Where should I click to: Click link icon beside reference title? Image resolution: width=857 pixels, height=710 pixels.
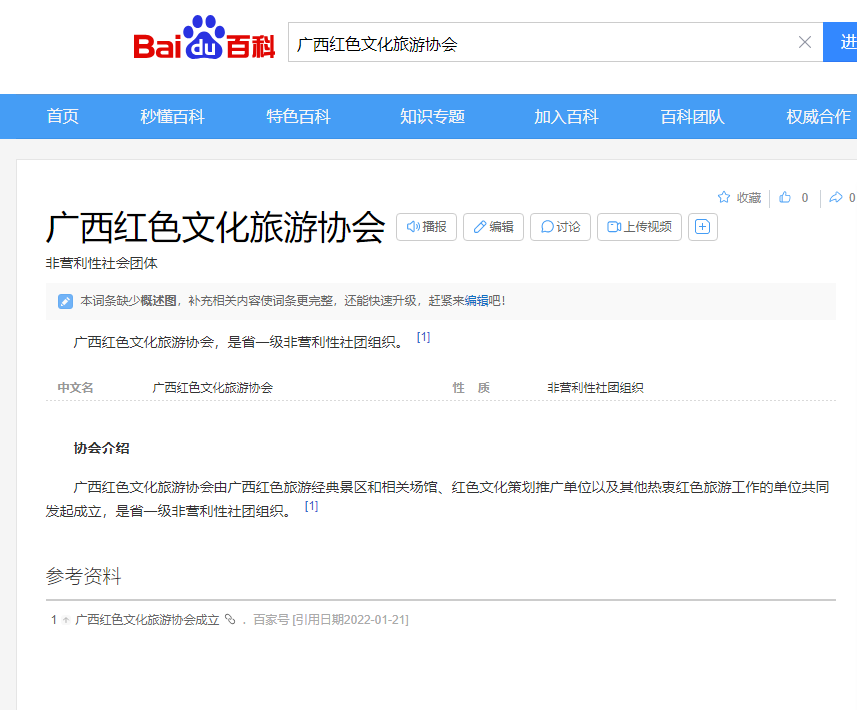(230, 620)
